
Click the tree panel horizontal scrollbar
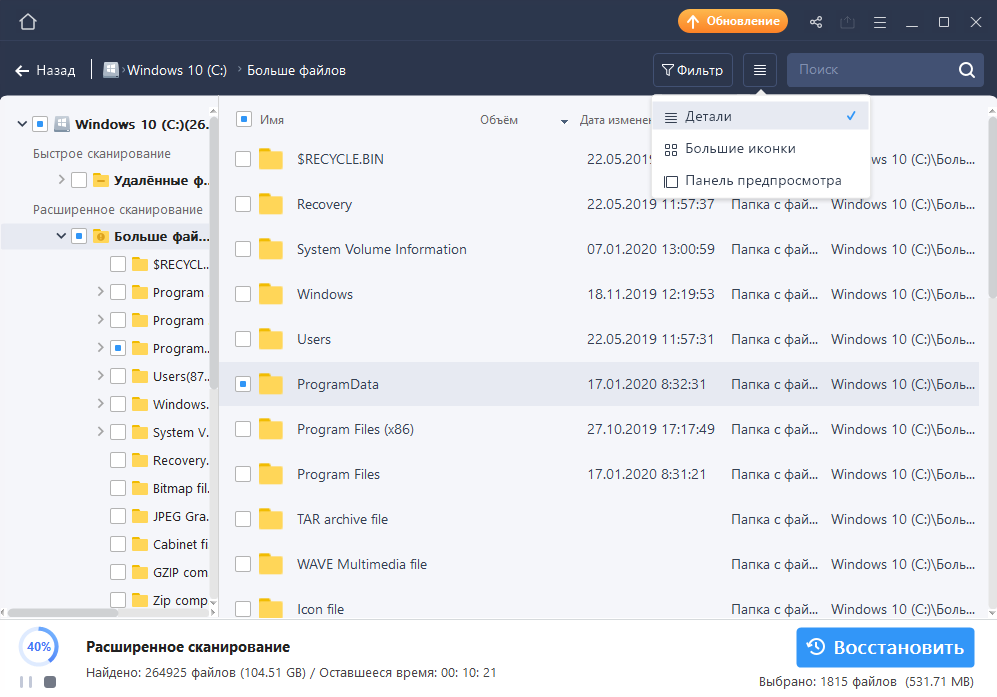(63, 612)
